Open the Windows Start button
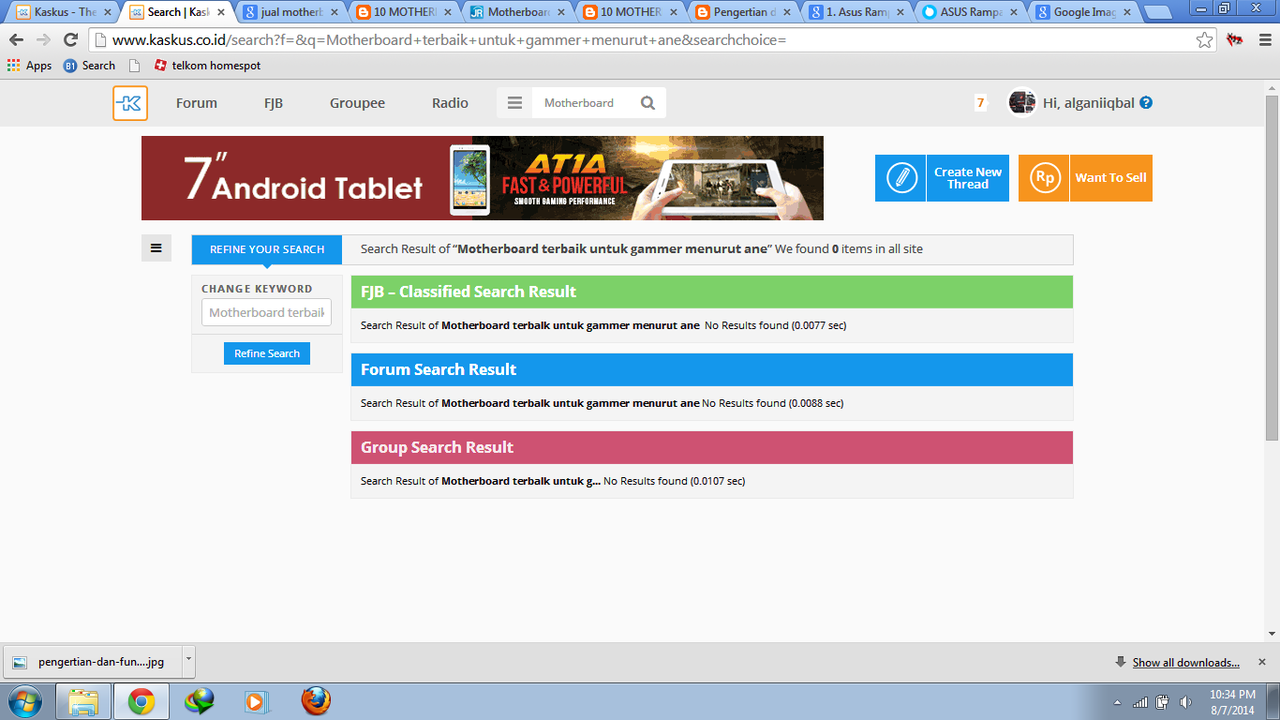This screenshot has height=720, width=1280. pyautogui.click(x=24, y=701)
